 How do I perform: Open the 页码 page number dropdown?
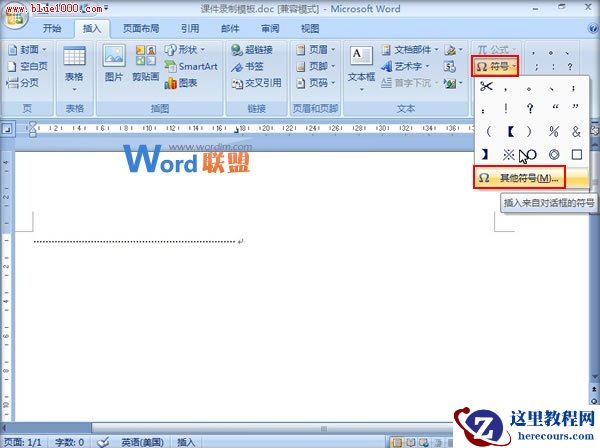[x=316, y=83]
